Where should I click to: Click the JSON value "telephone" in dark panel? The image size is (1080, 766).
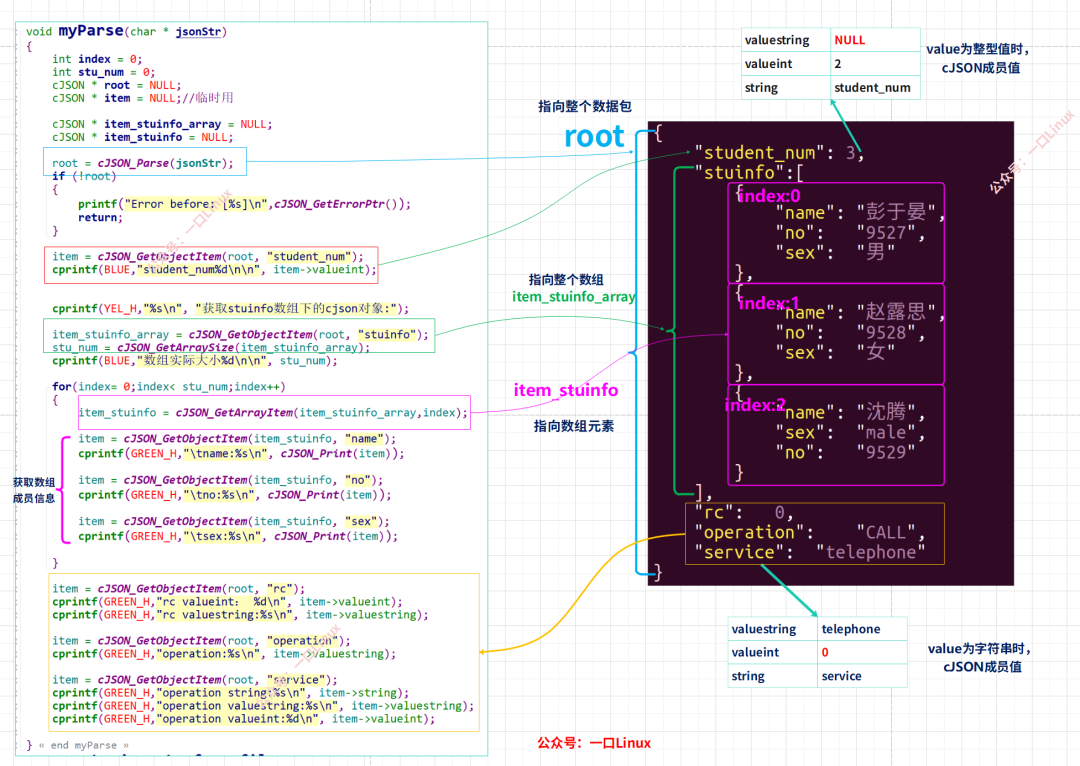(871, 552)
